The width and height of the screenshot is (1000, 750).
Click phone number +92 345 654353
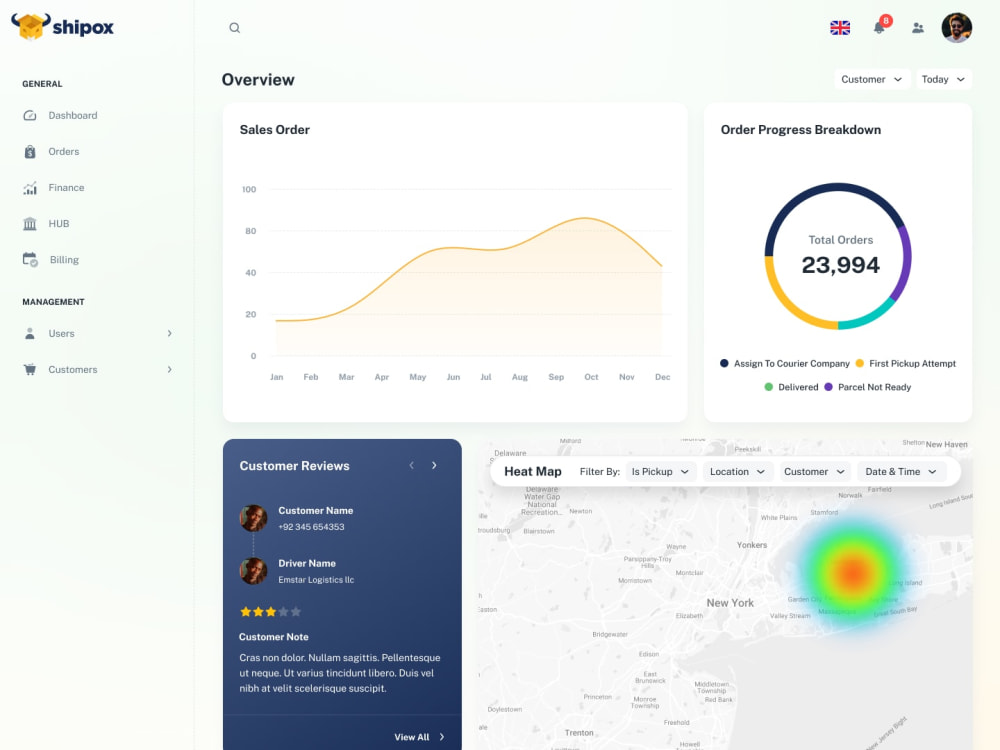311,527
